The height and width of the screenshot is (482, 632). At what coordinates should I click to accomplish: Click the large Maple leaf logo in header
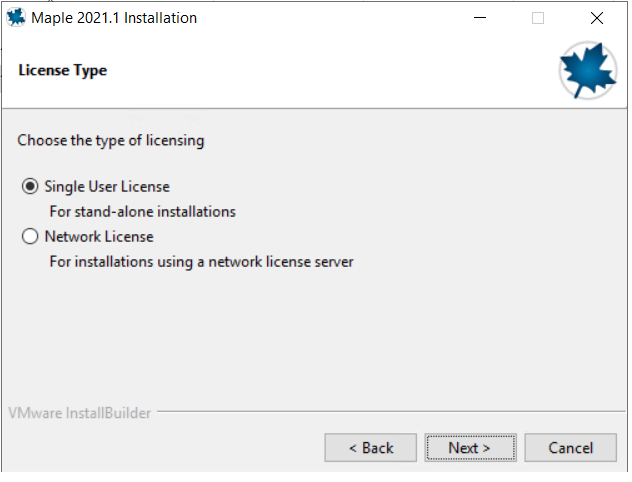pos(588,70)
